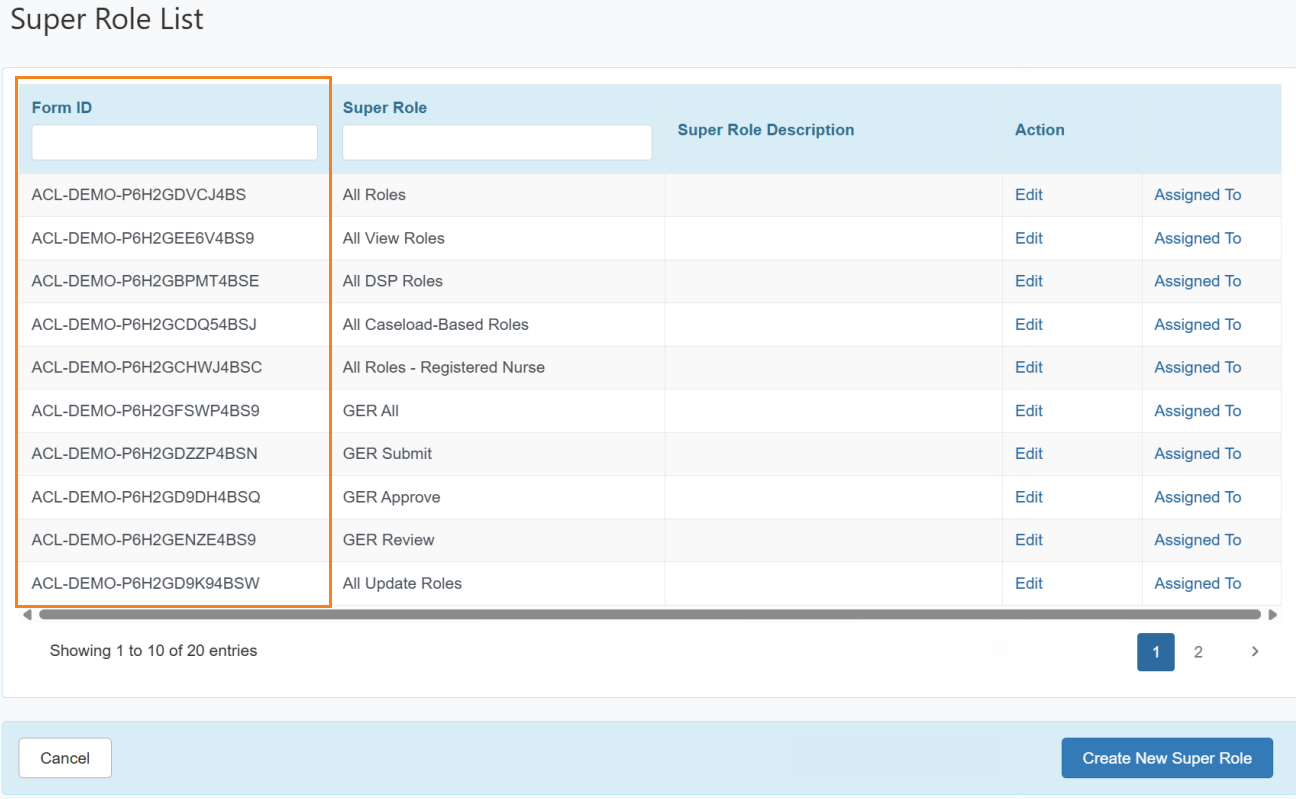Select form ID ACL-DEMO-P6H2GCDQ54BSJ
This screenshot has width=1296, height=799.
click(144, 324)
